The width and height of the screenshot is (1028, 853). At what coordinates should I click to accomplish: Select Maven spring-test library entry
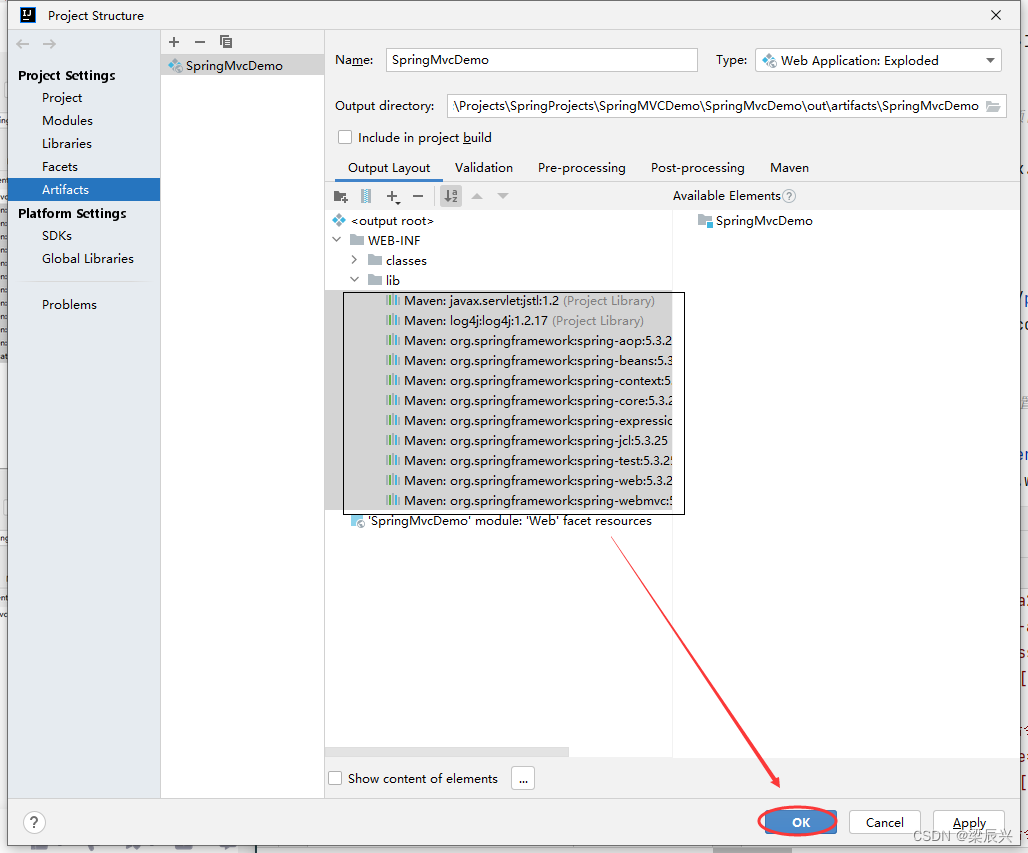tap(528, 461)
